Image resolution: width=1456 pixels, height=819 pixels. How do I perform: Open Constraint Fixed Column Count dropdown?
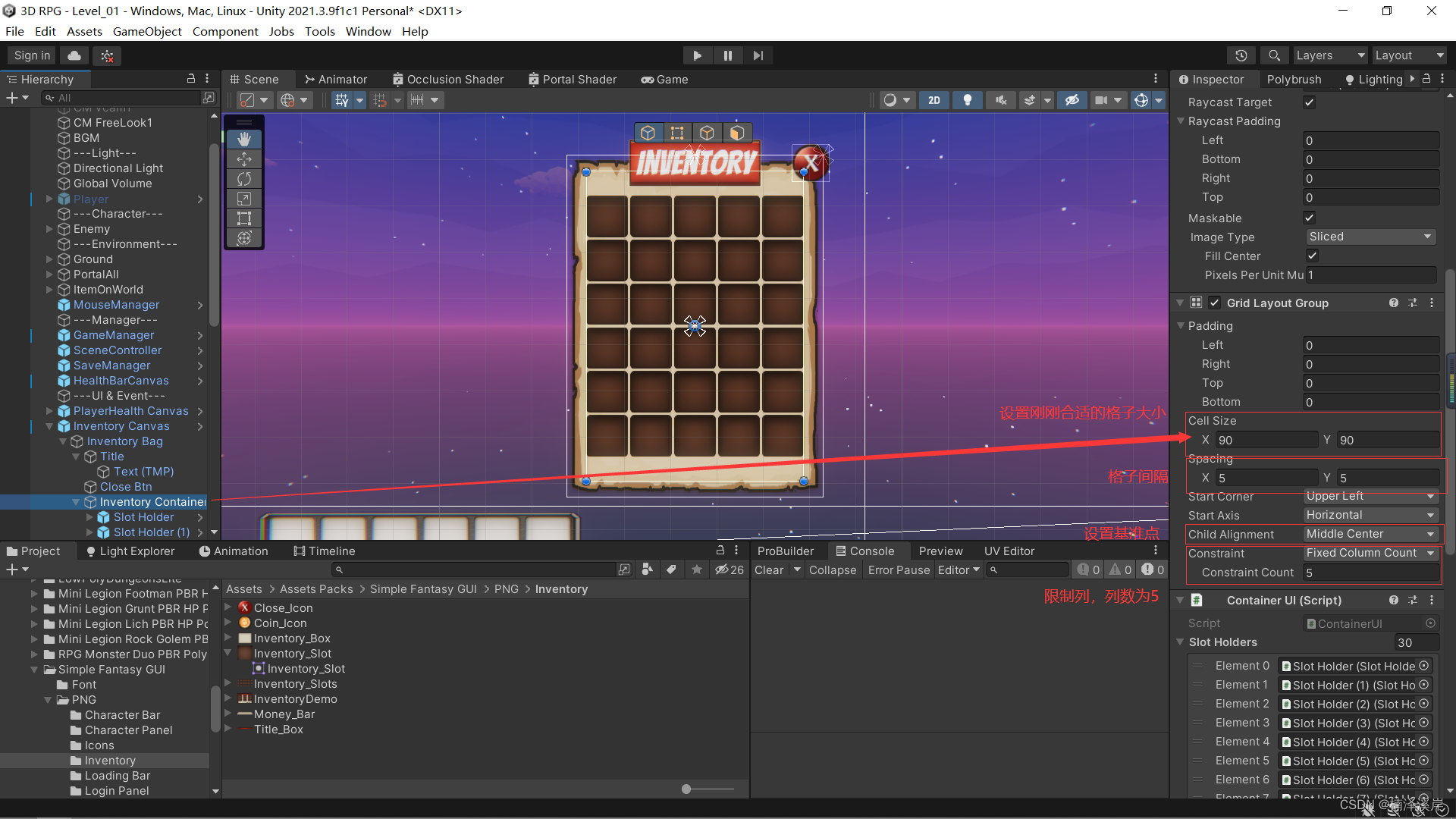[x=1370, y=553]
